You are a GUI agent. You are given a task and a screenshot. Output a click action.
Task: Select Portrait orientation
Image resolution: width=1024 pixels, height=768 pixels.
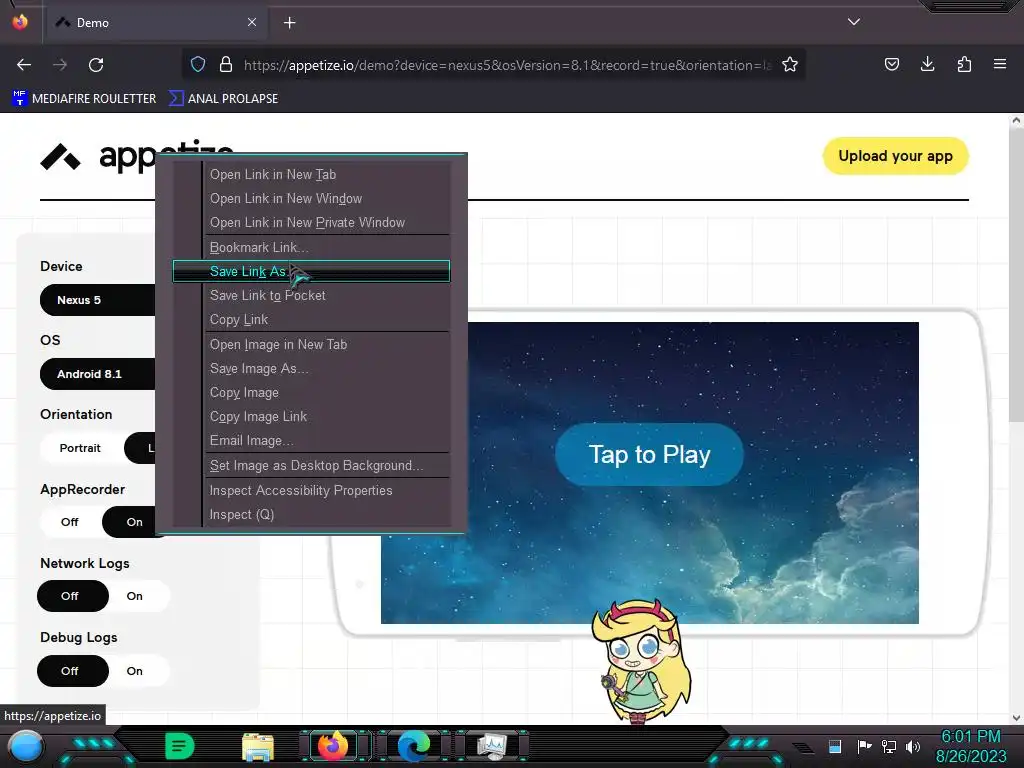80,448
